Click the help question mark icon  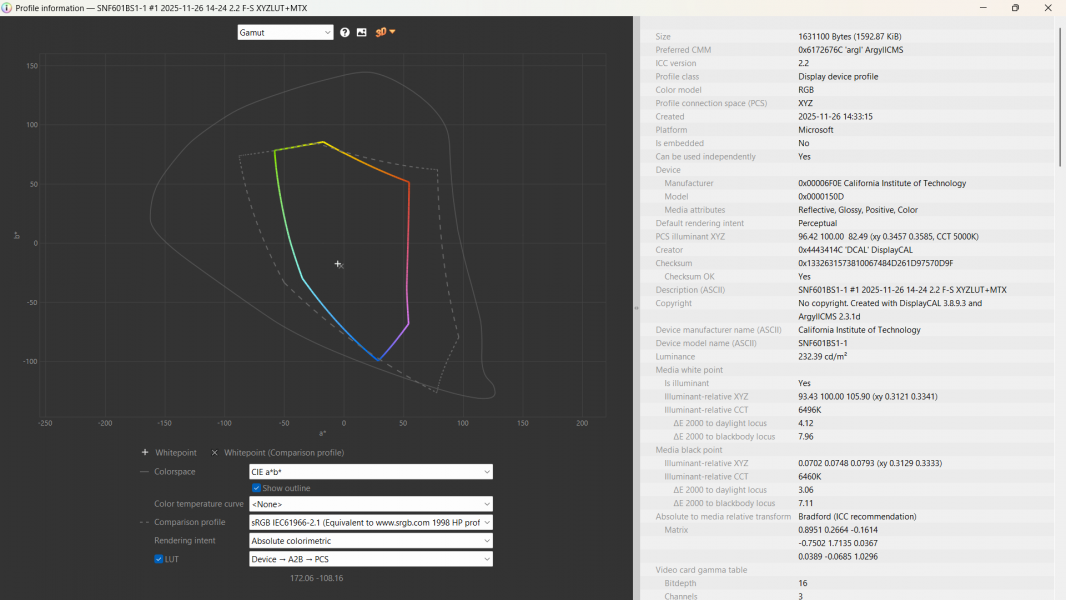[x=345, y=33]
